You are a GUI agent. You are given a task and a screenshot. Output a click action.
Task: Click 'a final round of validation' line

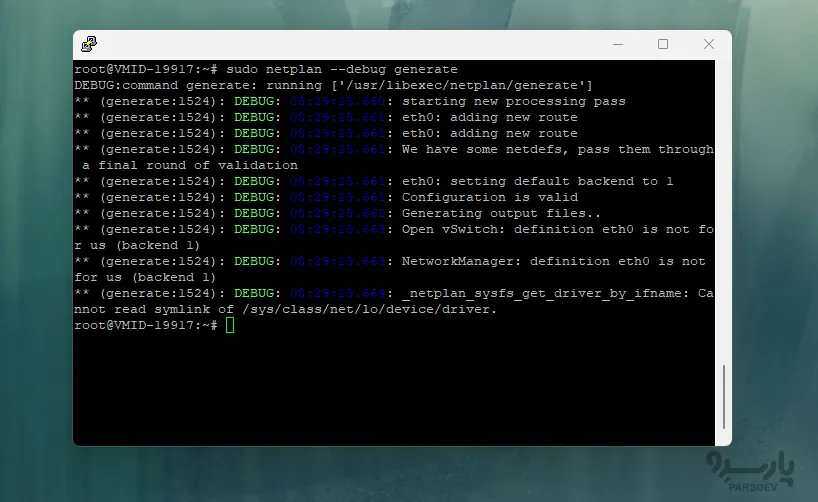pyautogui.click(x=190, y=165)
